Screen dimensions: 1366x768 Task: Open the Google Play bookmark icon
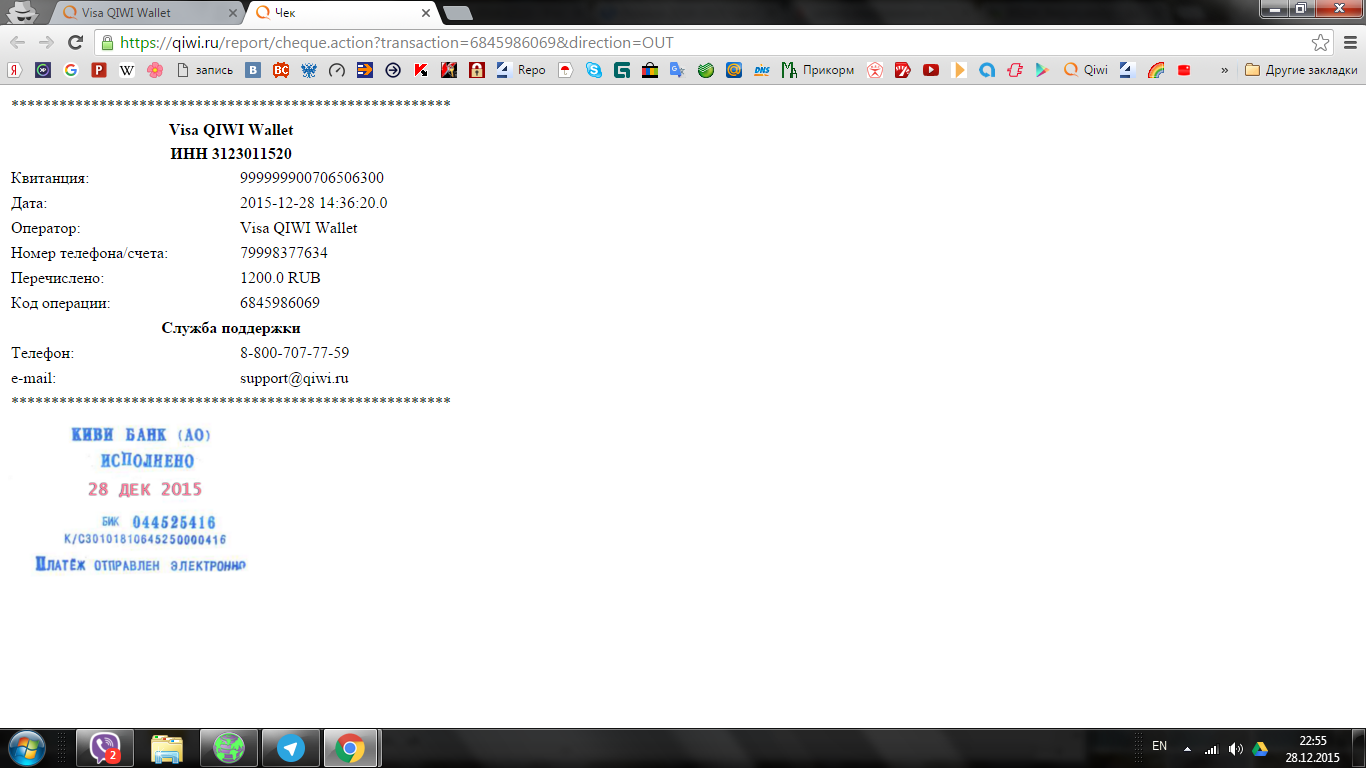(1043, 70)
